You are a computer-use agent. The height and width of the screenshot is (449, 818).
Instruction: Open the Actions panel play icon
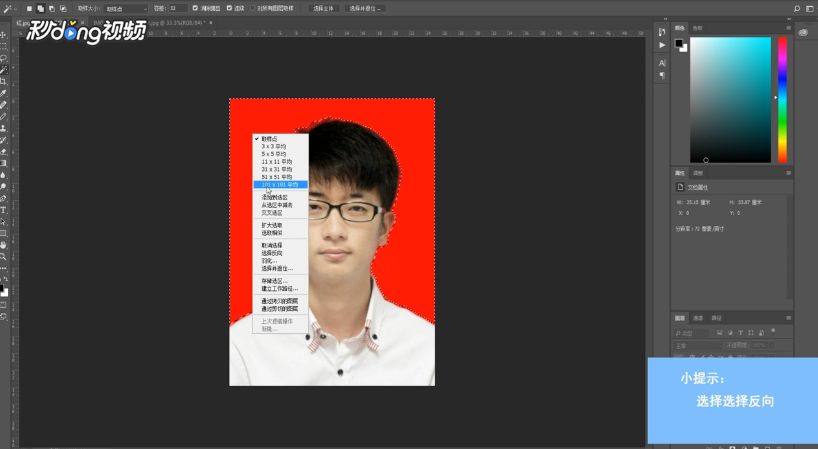662,45
